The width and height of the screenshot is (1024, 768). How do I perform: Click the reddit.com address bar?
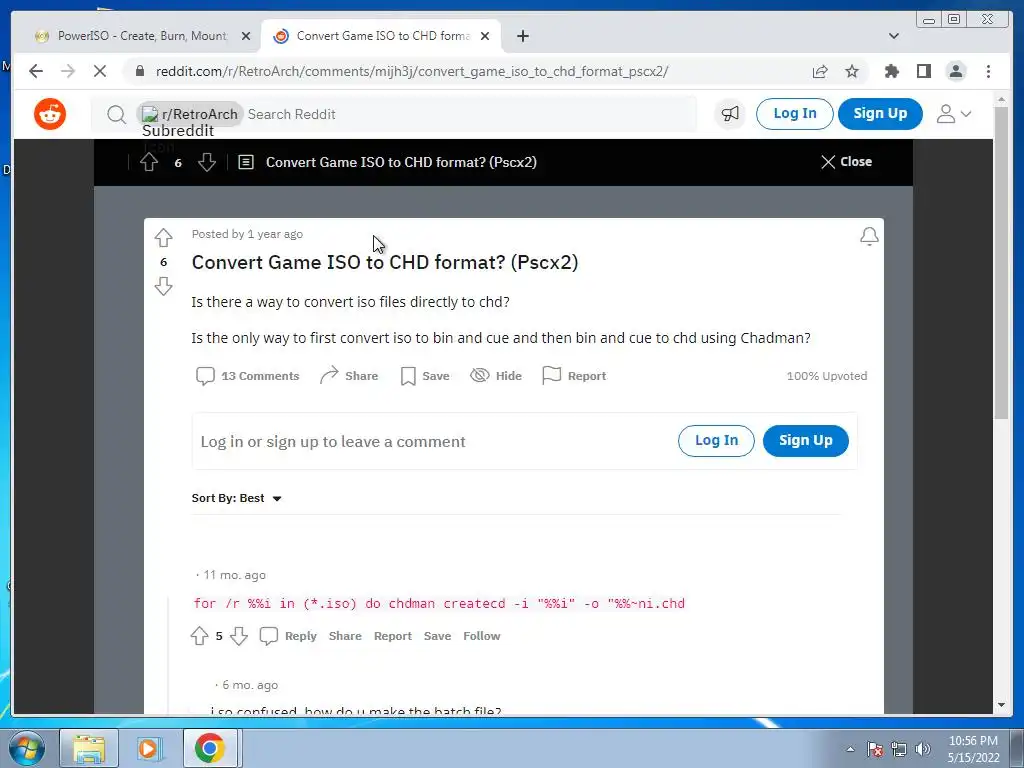pyautogui.click(x=411, y=71)
